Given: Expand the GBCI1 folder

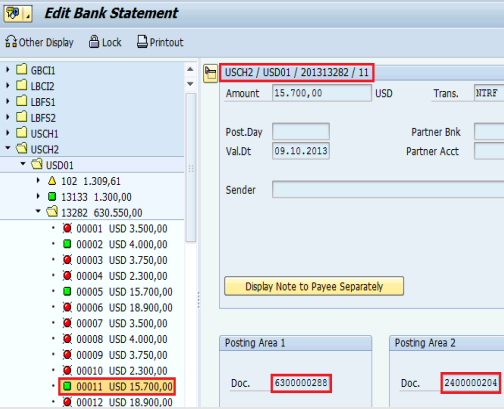Looking at the screenshot, I should click(8, 70).
